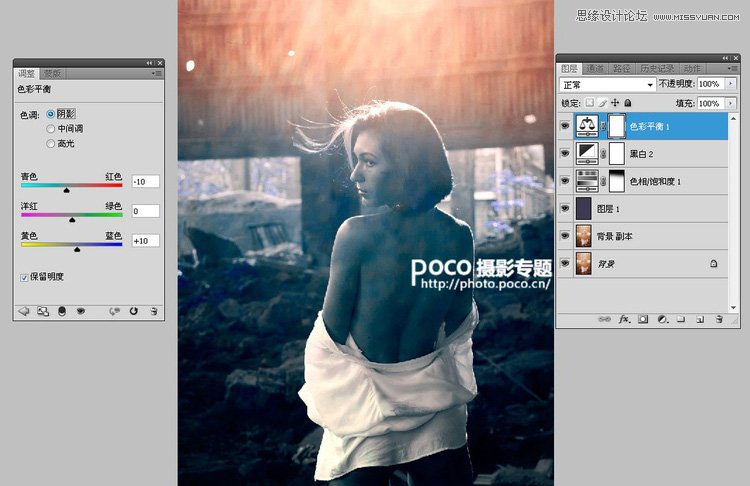Select the 阴影 (Shadows) tone radio button
The image size is (750, 486).
coord(50,114)
